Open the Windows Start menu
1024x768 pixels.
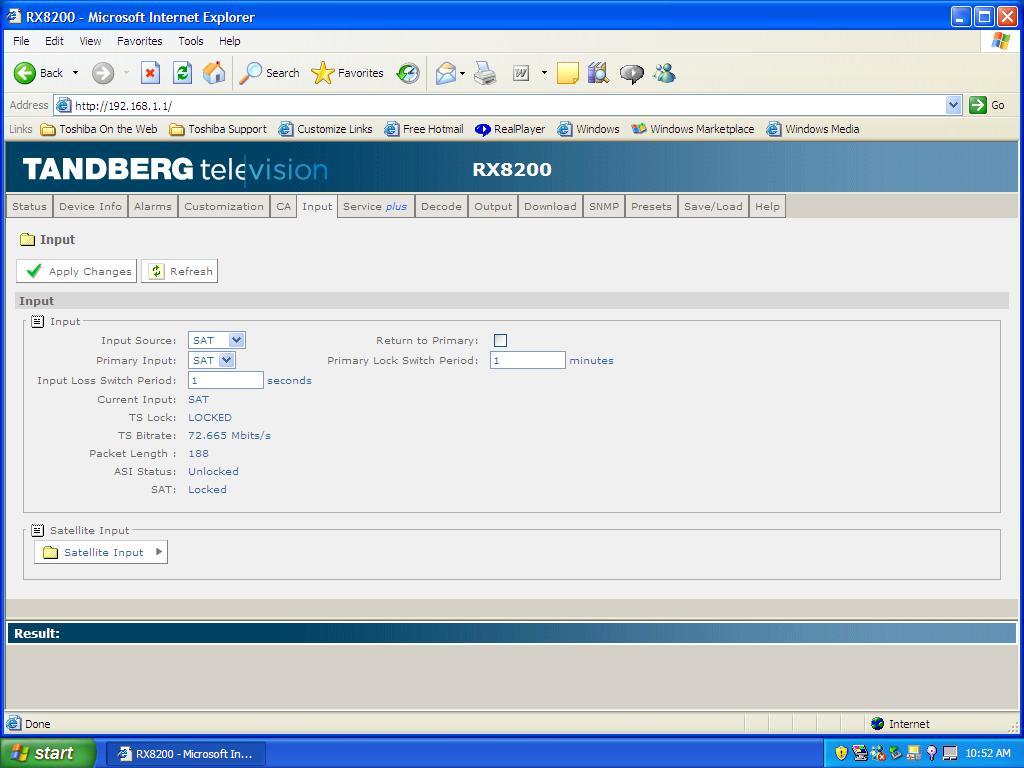[x=48, y=753]
